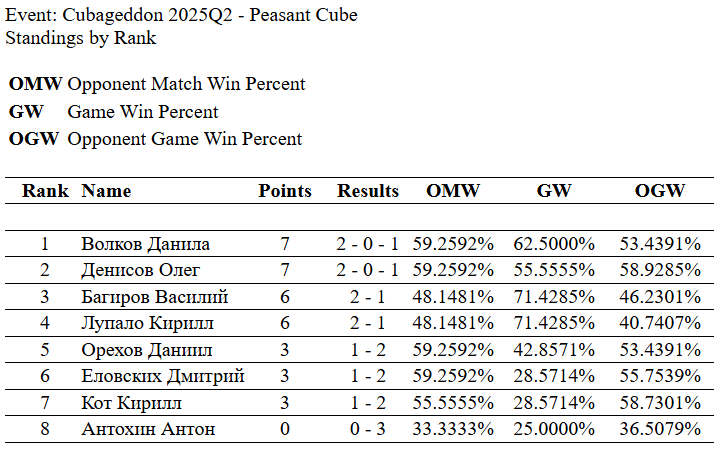Select player name Денисов Олег
The width and height of the screenshot is (714, 453).
(141, 270)
